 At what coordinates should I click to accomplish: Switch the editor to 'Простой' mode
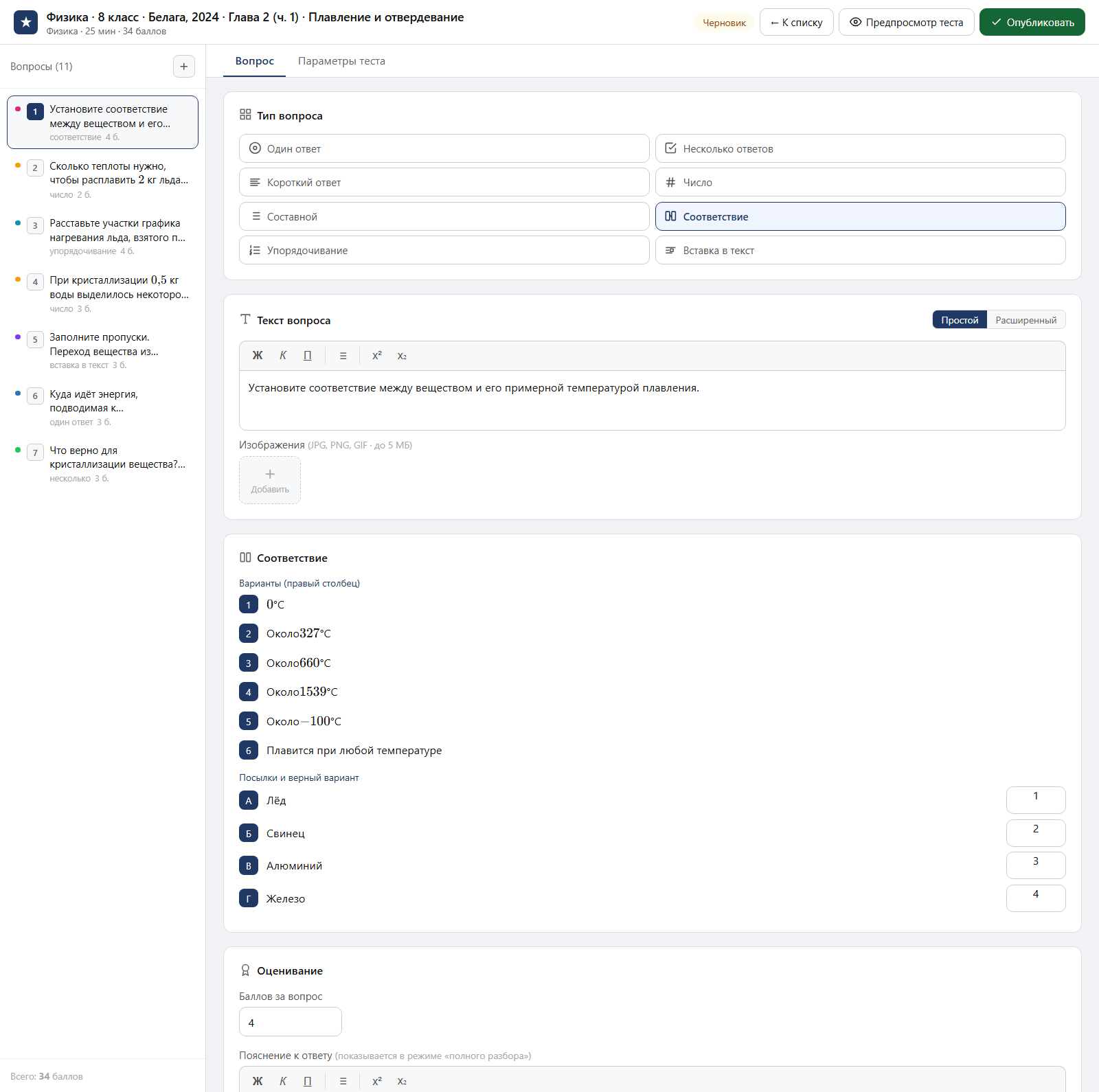(960, 320)
